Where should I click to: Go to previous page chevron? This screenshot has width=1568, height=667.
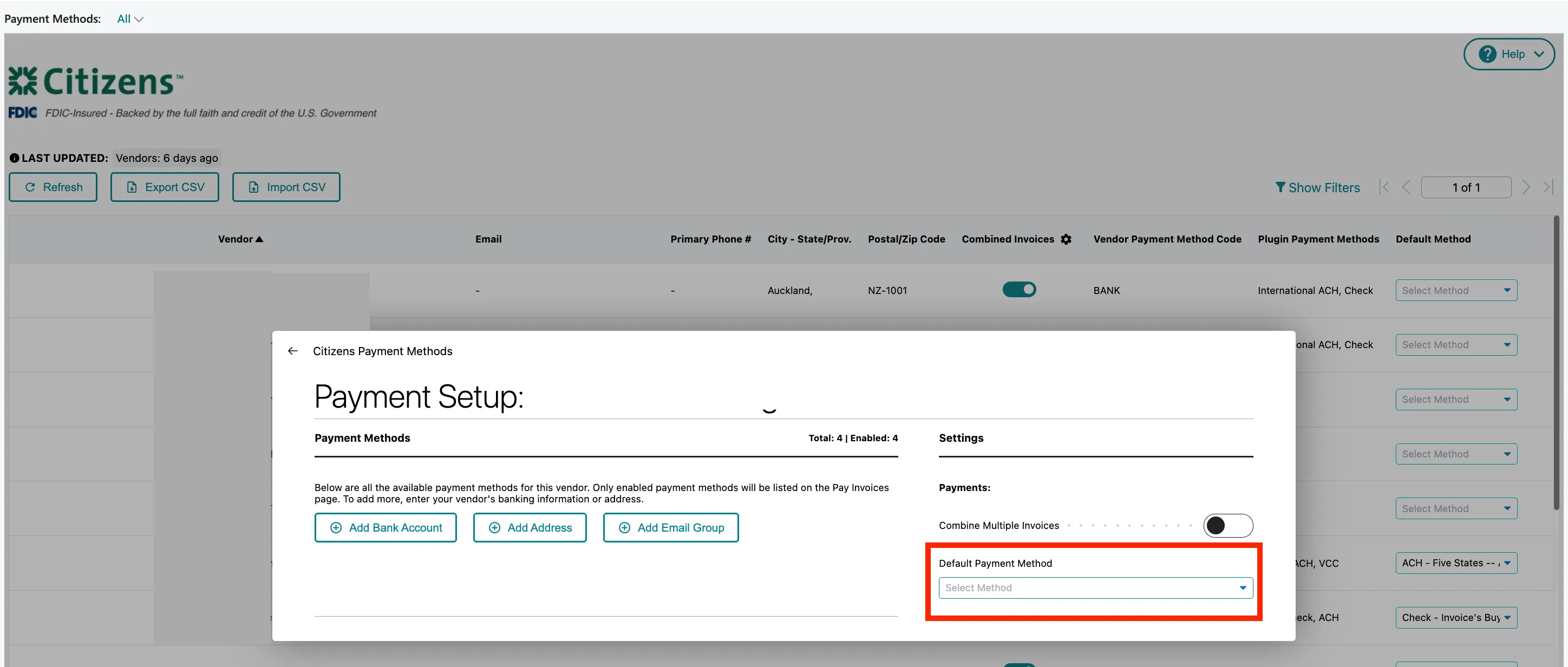coord(1406,187)
